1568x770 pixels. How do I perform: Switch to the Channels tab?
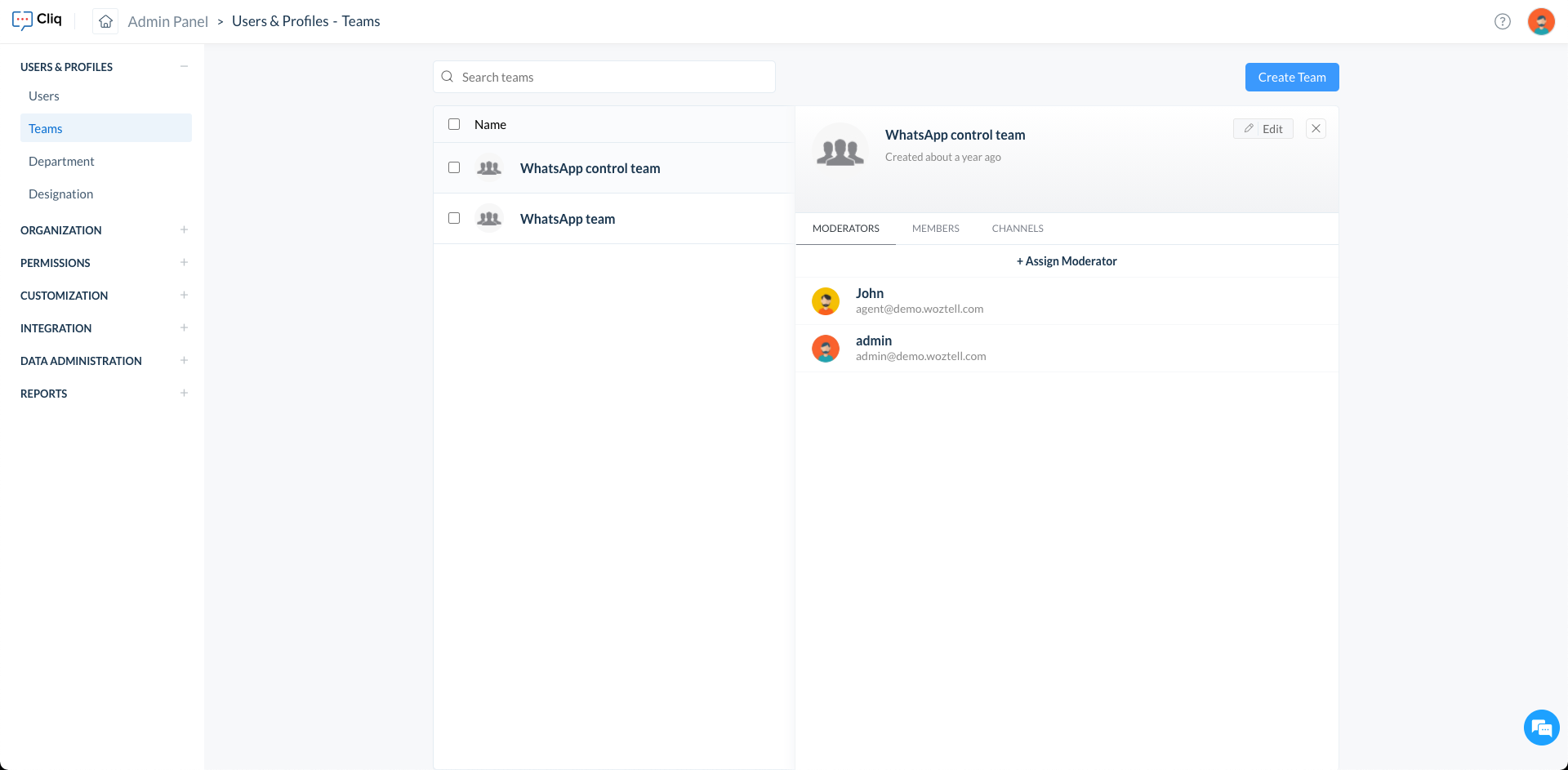point(1018,229)
